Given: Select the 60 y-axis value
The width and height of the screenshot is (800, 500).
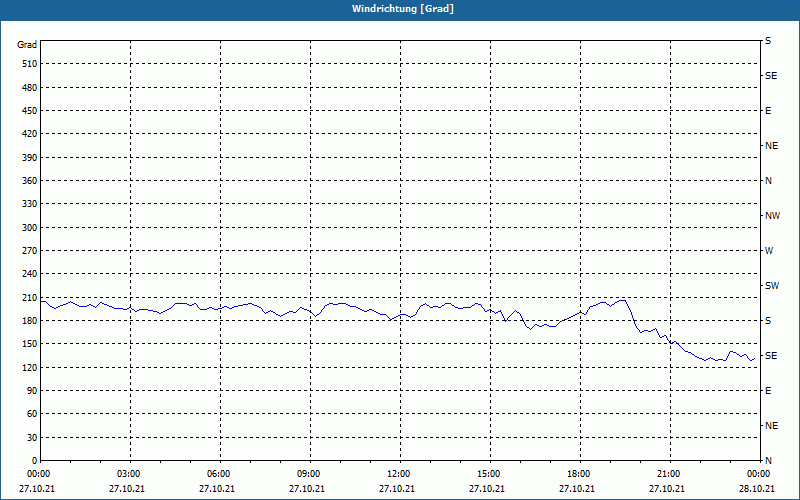Looking at the screenshot, I should point(32,414).
